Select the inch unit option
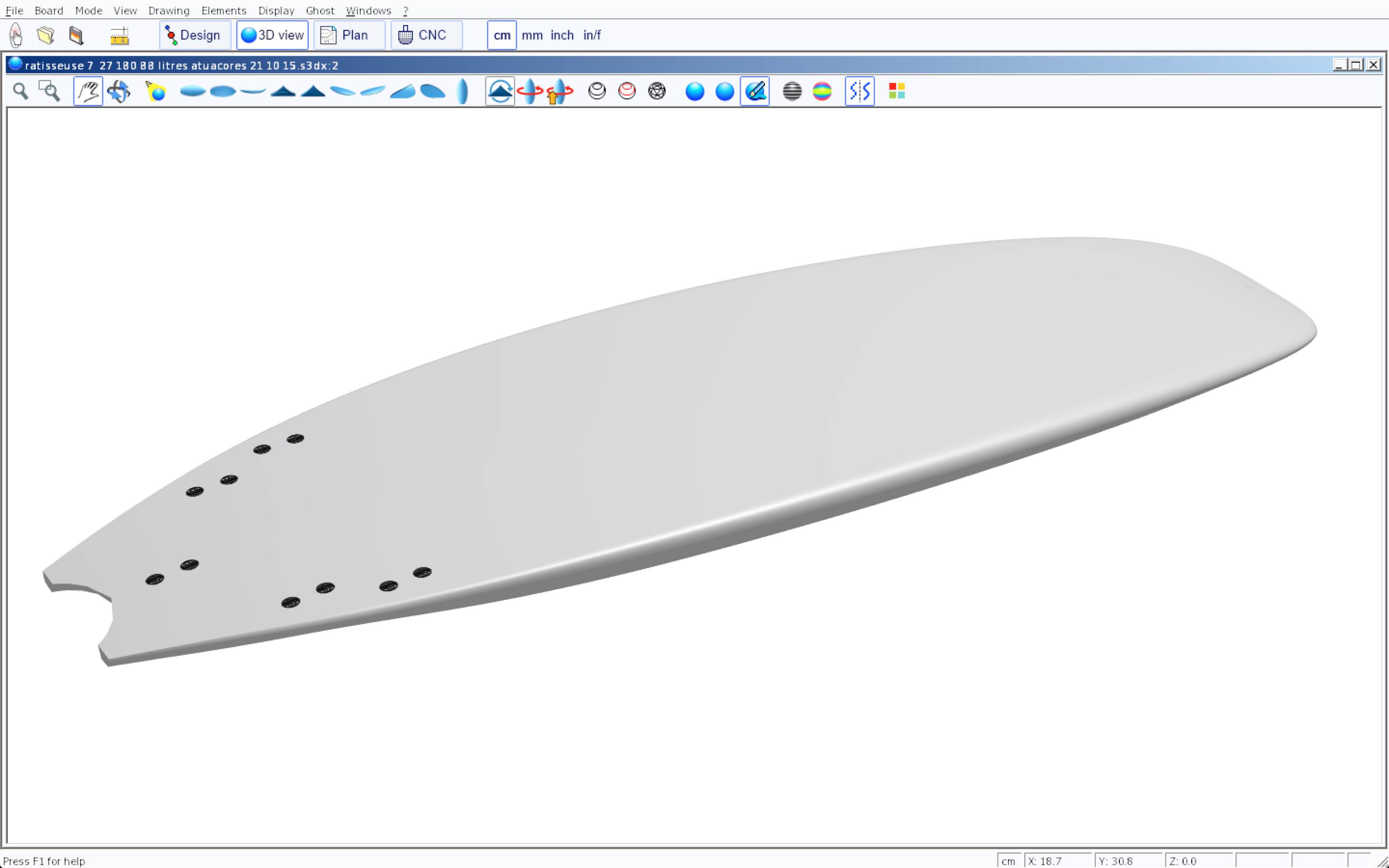 click(x=562, y=35)
